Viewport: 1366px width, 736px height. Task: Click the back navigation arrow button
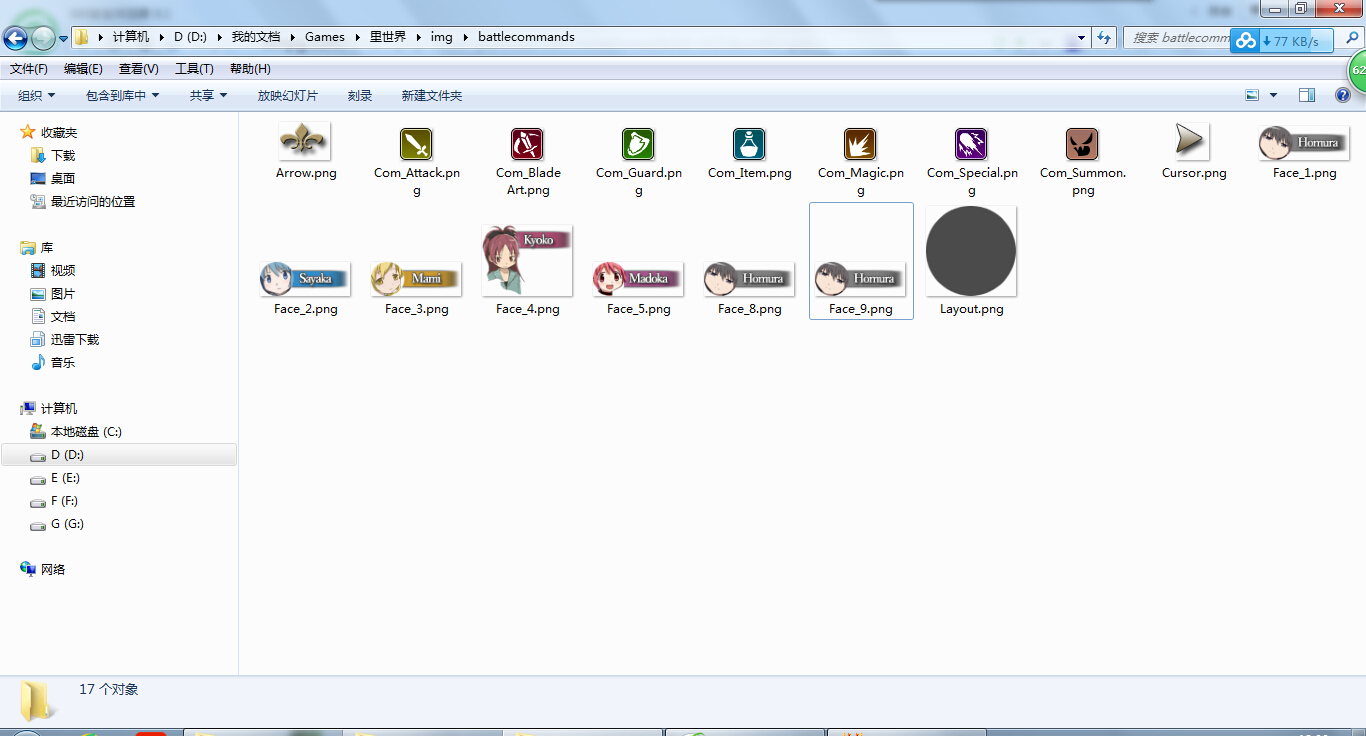pos(15,38)
